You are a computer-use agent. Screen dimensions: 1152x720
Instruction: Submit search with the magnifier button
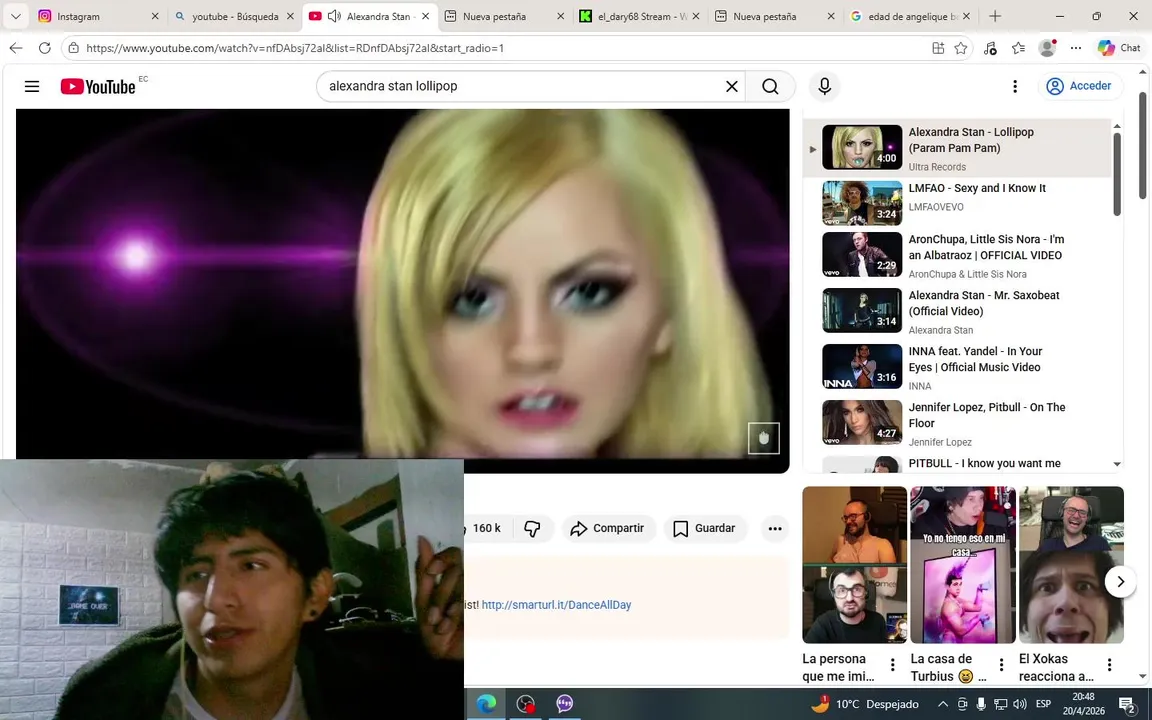pyautogui.click(x=770, y=87)
